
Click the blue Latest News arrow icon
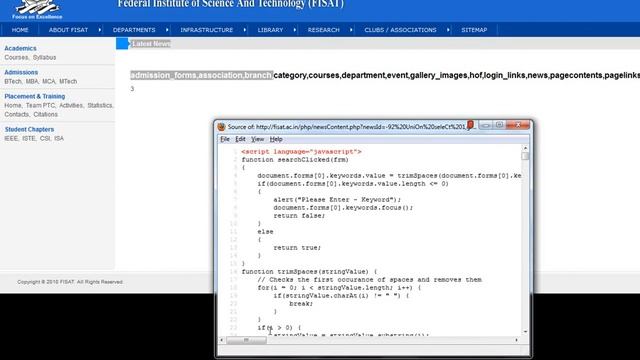(122, 44)
